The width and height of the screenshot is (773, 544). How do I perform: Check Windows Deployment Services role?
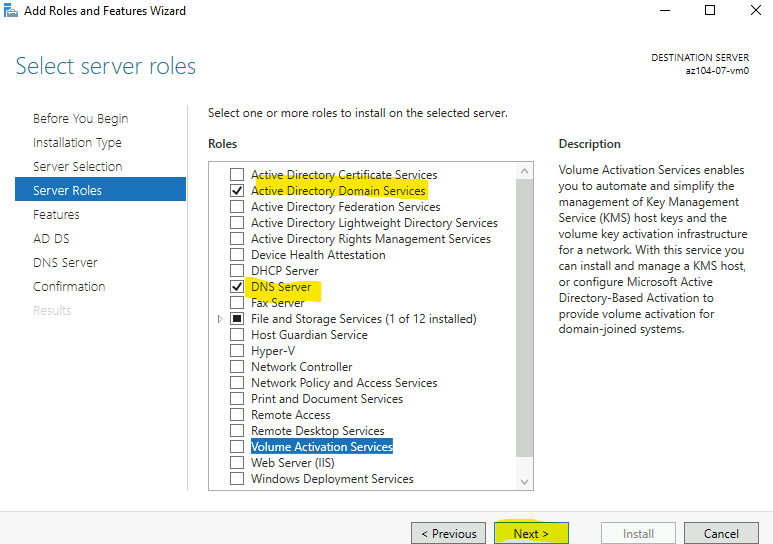(237, 478)
